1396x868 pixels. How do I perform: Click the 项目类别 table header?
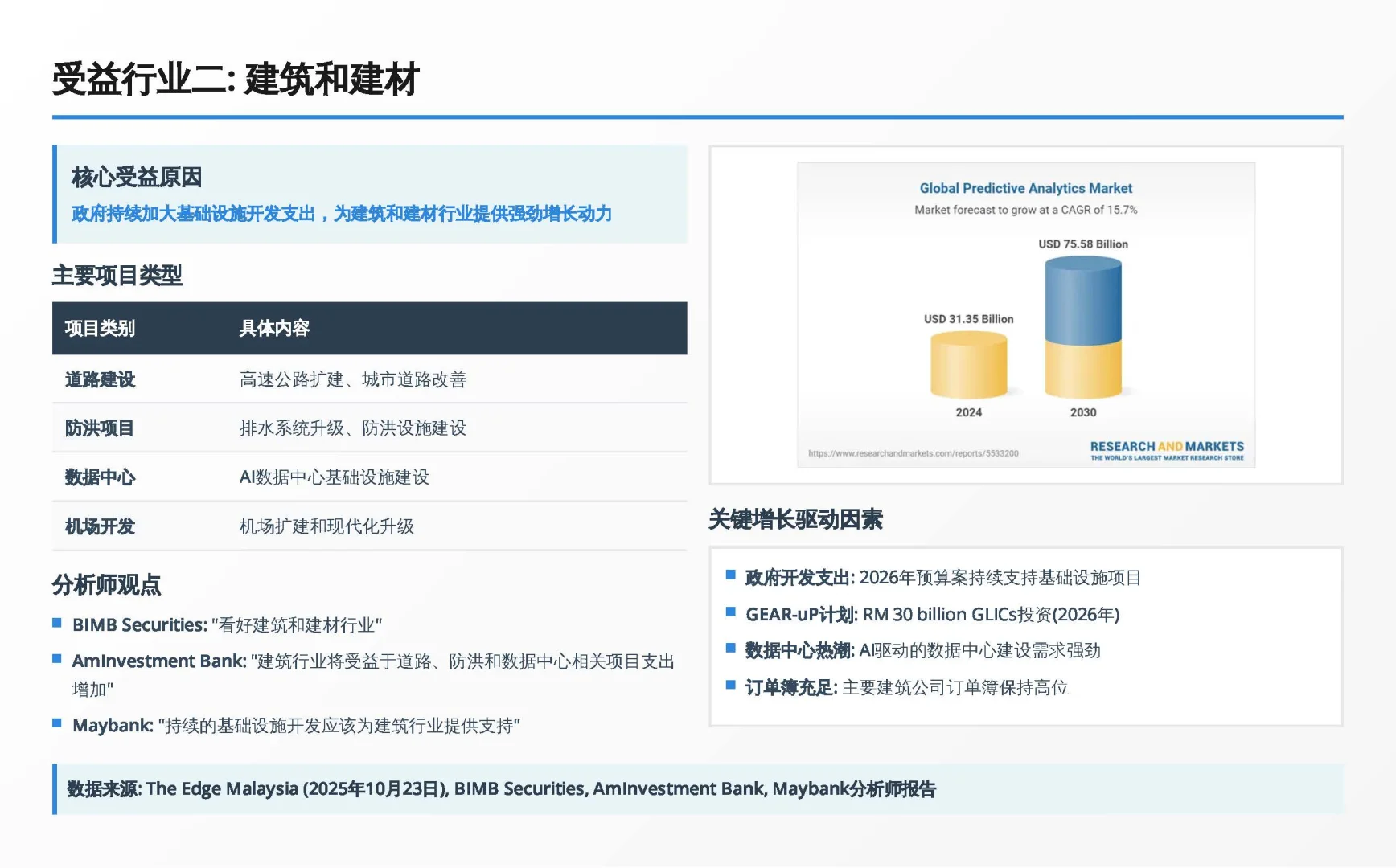click(100, 328)
